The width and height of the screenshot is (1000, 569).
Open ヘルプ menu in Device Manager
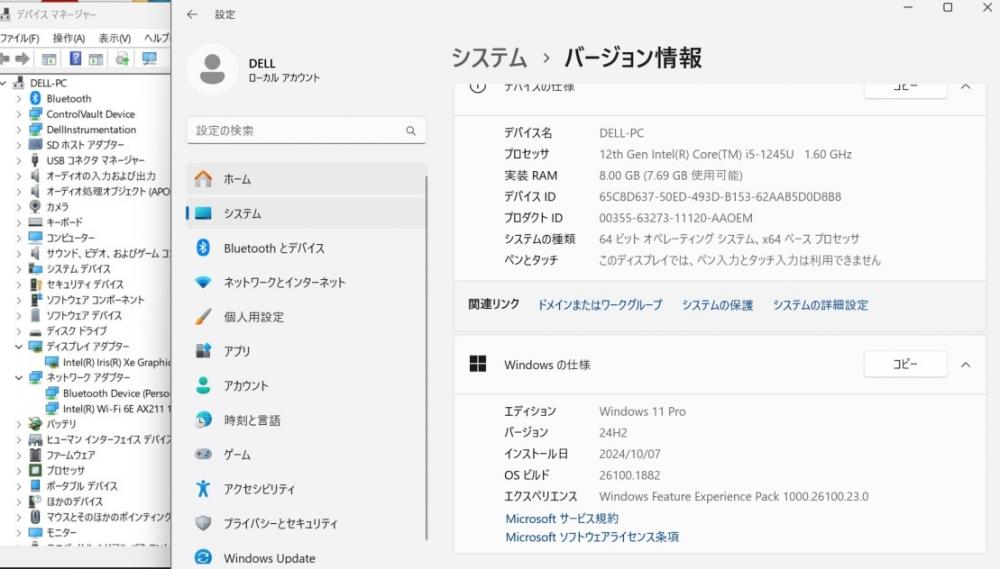point(157,38)
